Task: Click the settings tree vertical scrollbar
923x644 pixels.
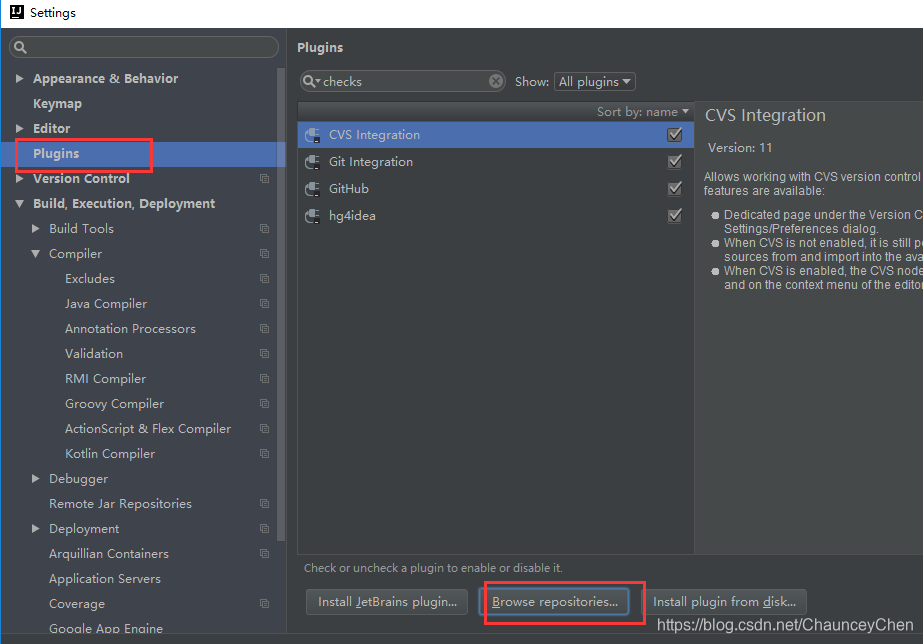Action: [x=281, y=304]
